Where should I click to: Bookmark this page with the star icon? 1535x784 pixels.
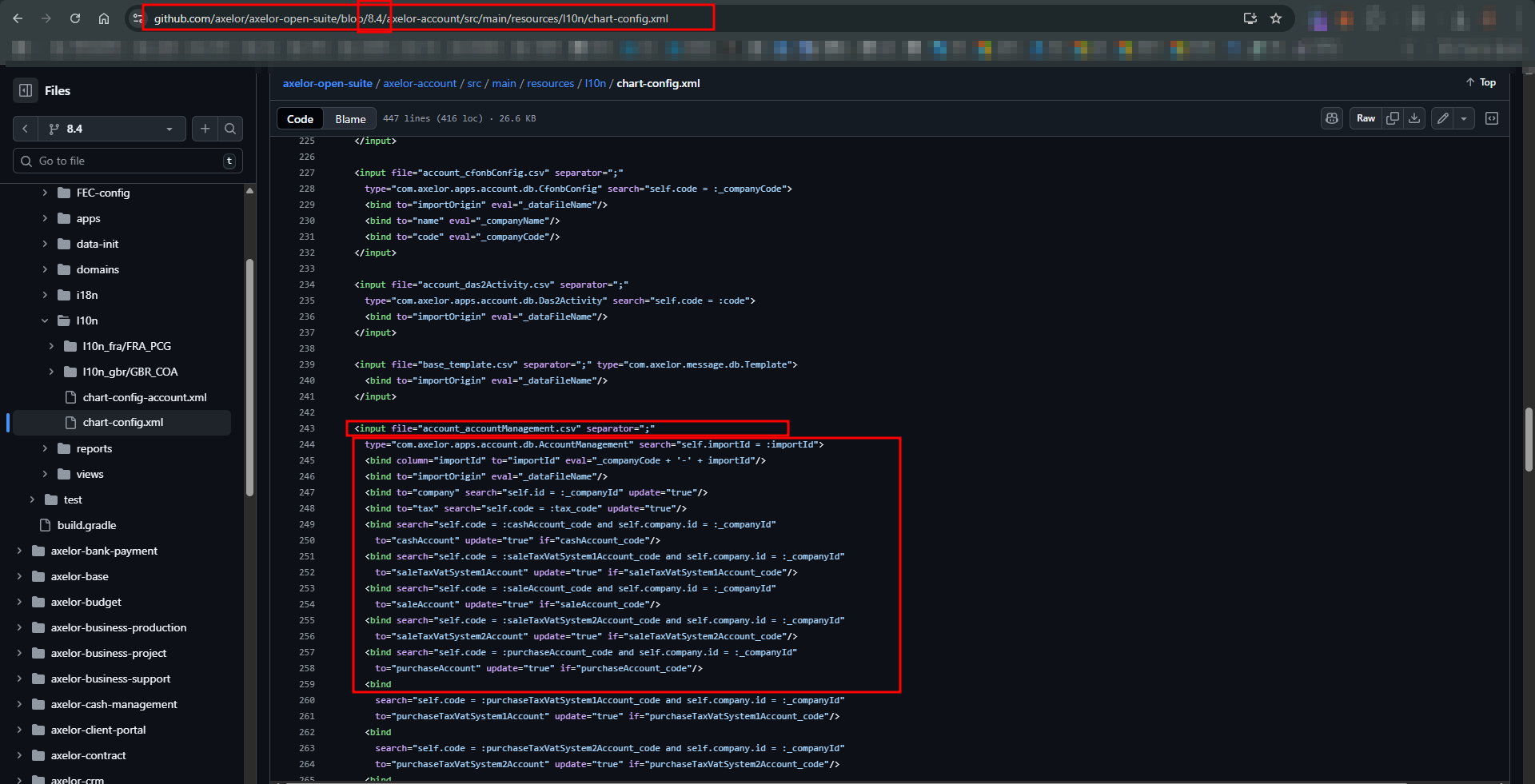(1276, 18)
